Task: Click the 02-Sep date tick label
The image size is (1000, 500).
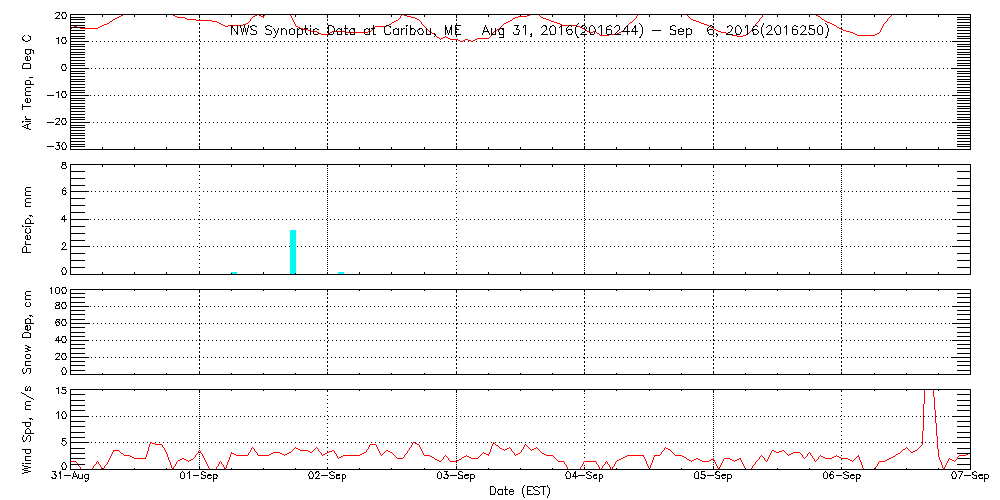Action: (x=327, y=477)
